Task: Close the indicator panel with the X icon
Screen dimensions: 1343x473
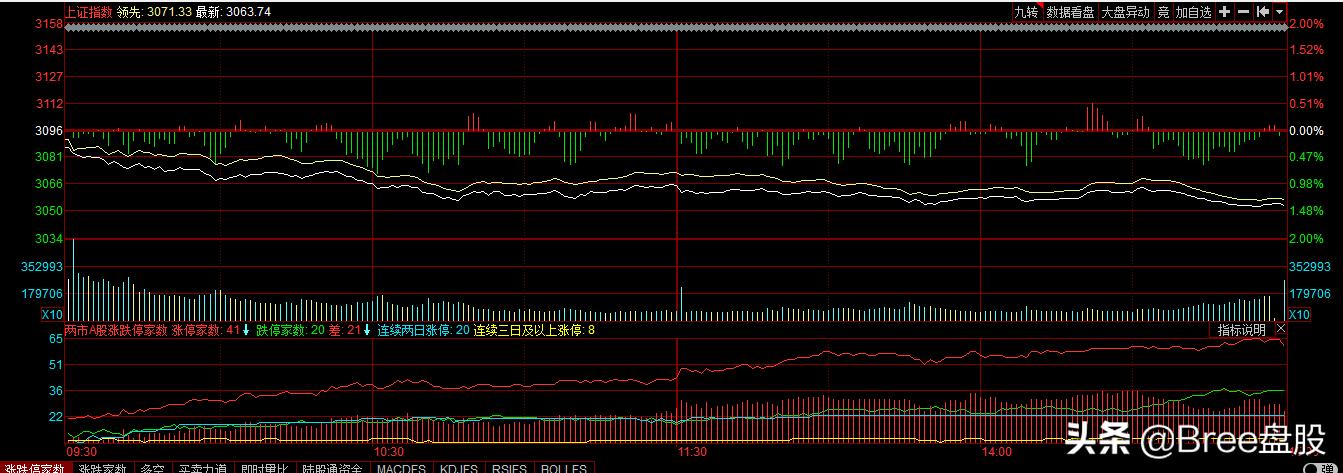Action: click(x=1280, y=329)
